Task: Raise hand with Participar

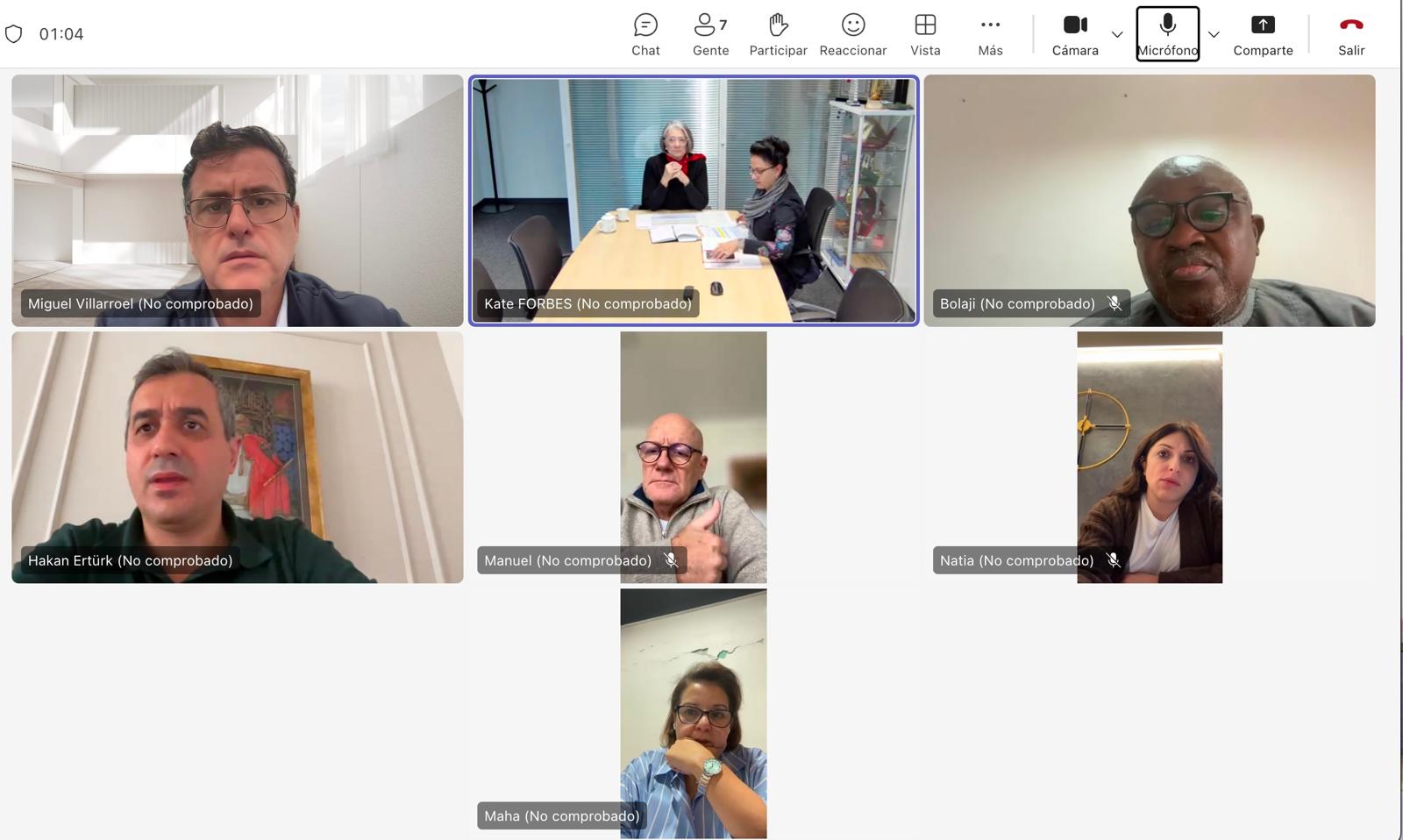Action: coord(778,34)
